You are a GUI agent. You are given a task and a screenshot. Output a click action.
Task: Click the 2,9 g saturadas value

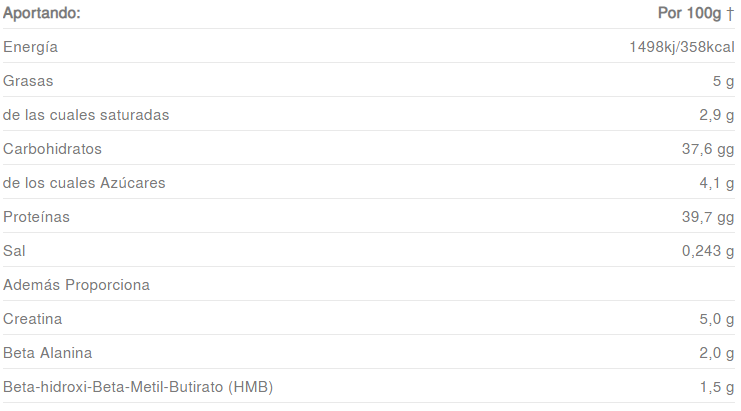[x=716, y=115]
